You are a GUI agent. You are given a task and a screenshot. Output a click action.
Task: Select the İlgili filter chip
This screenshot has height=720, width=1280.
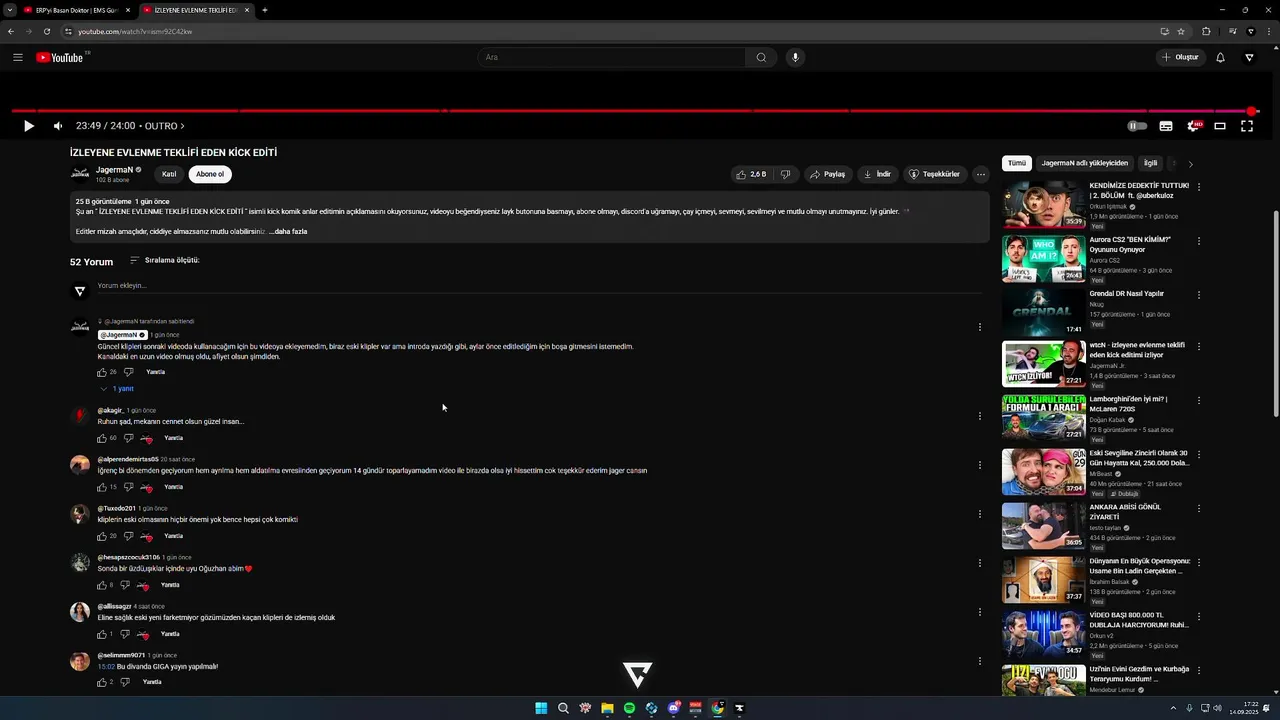click(1150, 163)
